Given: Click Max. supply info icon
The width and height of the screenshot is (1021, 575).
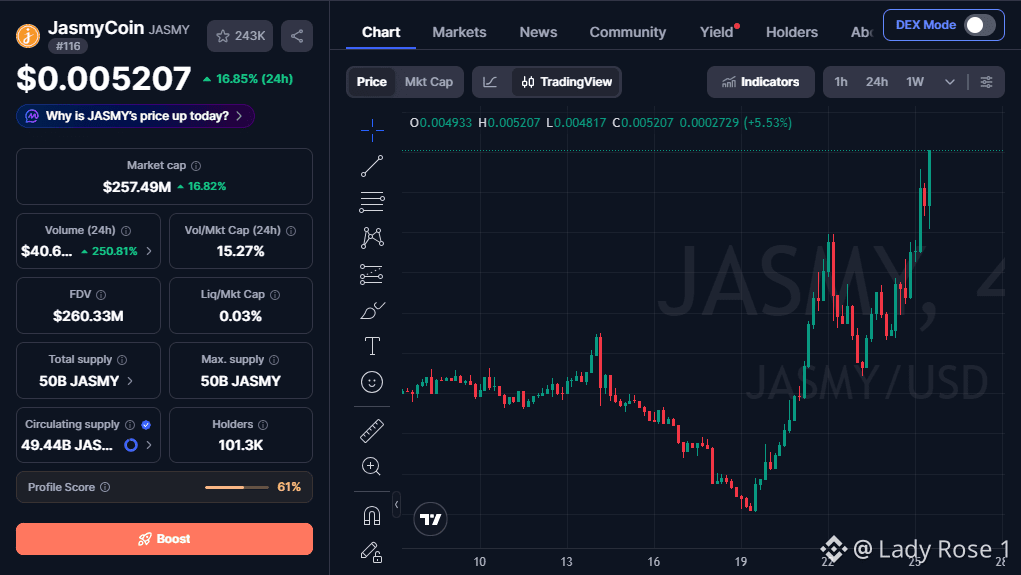Looking at the screenshot, I should tap(274, 359).
